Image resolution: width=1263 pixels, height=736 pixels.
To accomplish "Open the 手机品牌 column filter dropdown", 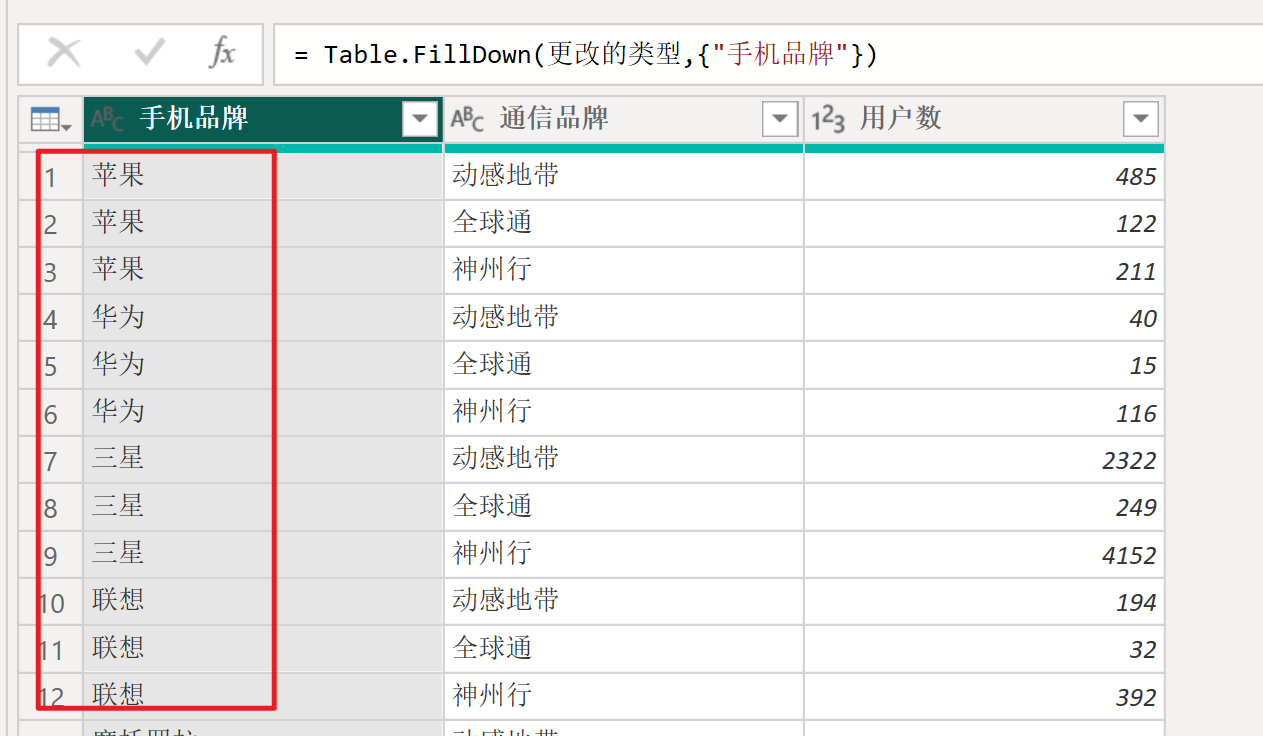I will (x=420, y=120).
